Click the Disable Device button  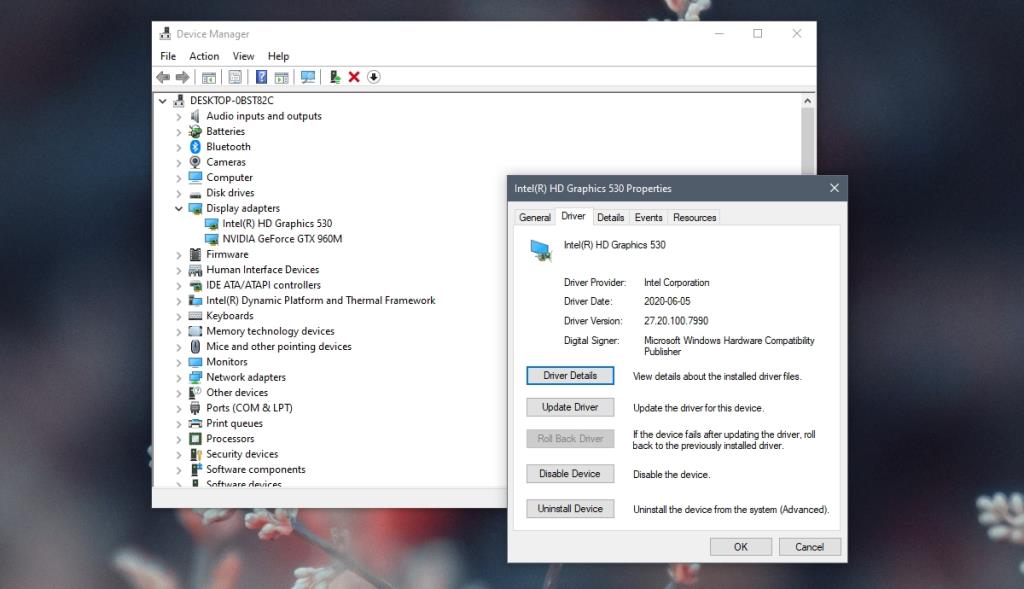click(x=569, y=473)
